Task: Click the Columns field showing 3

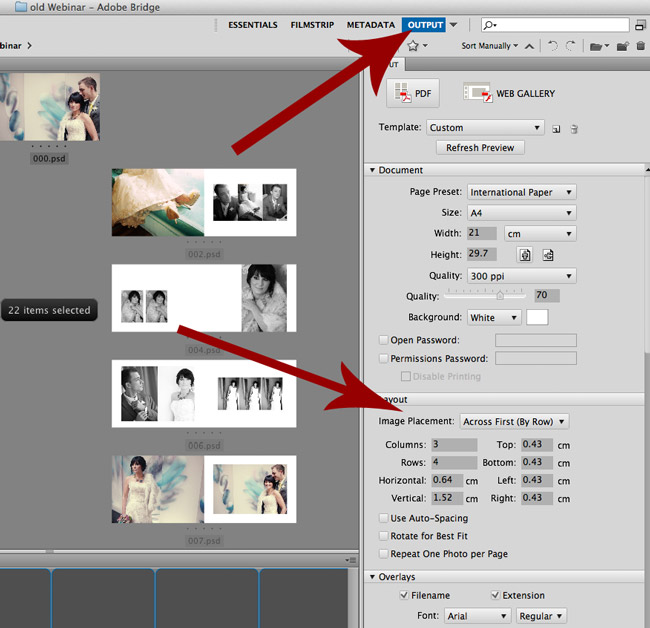Action: click(x=454, y=444)
